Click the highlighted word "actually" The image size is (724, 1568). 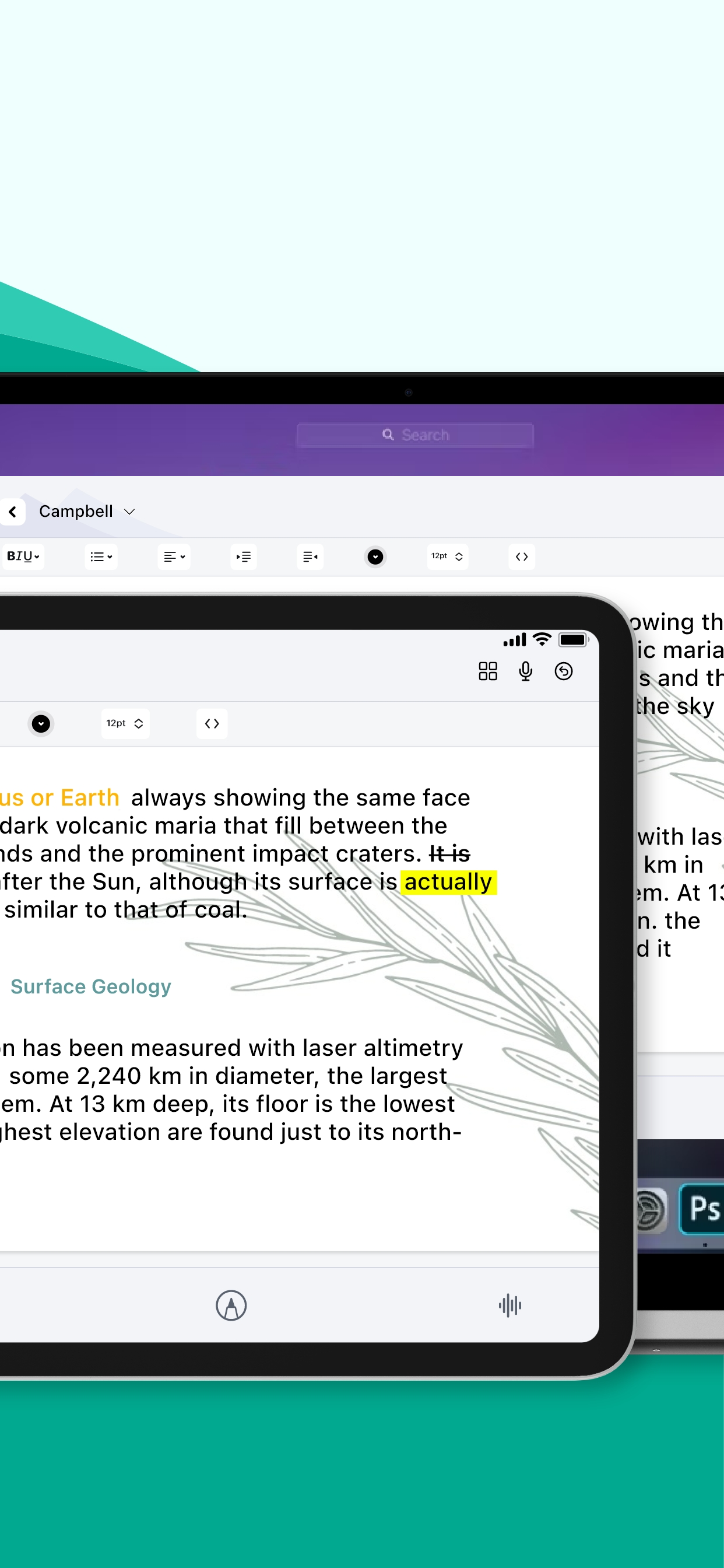449,882
